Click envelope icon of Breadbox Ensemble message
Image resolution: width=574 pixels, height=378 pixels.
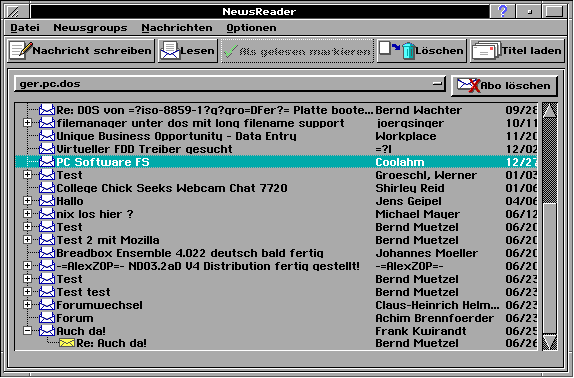pyautogui.click(x=47, y=253)
